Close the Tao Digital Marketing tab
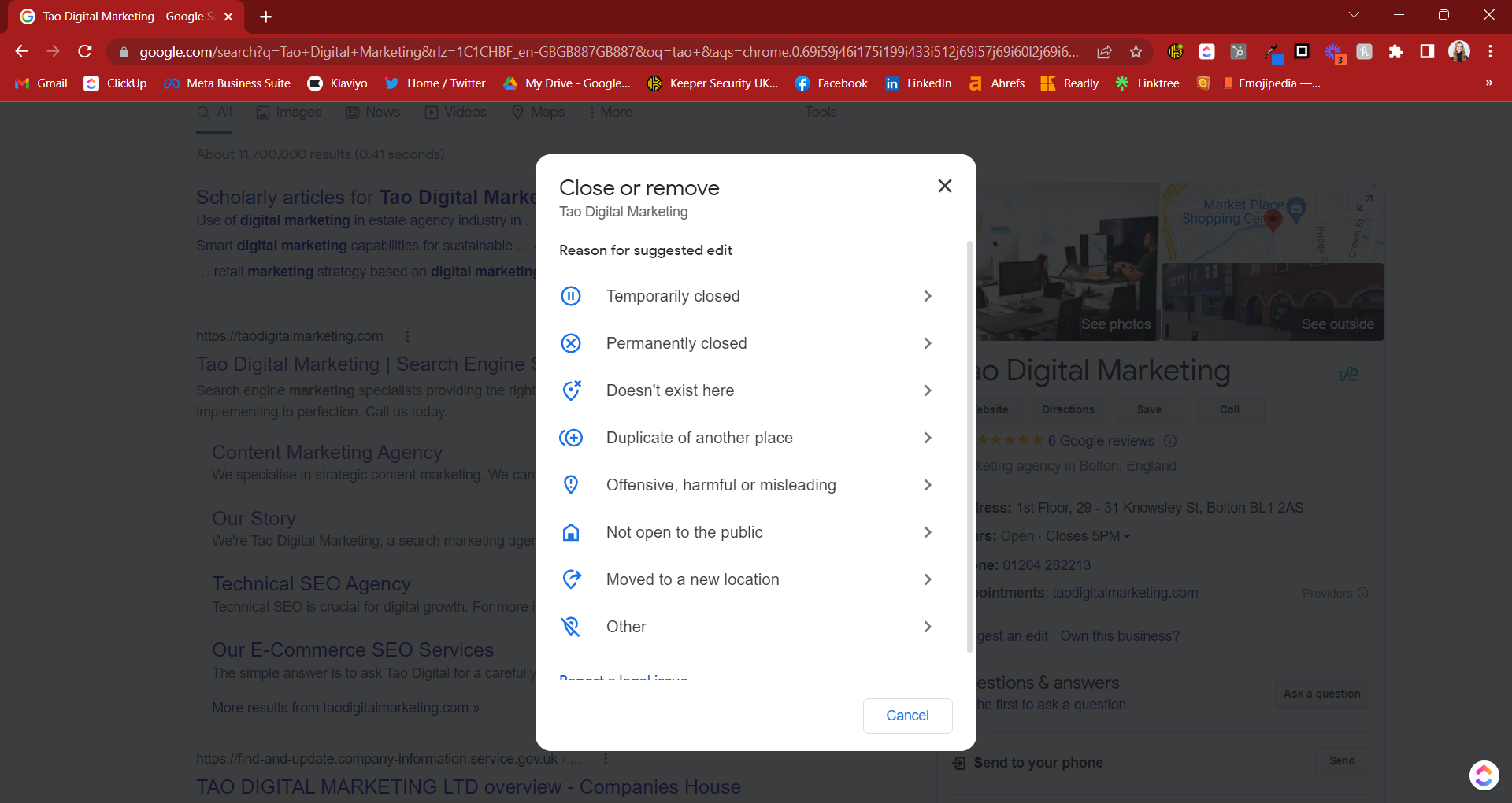This screenshot has width=1512, height=803. pos(228,17)
